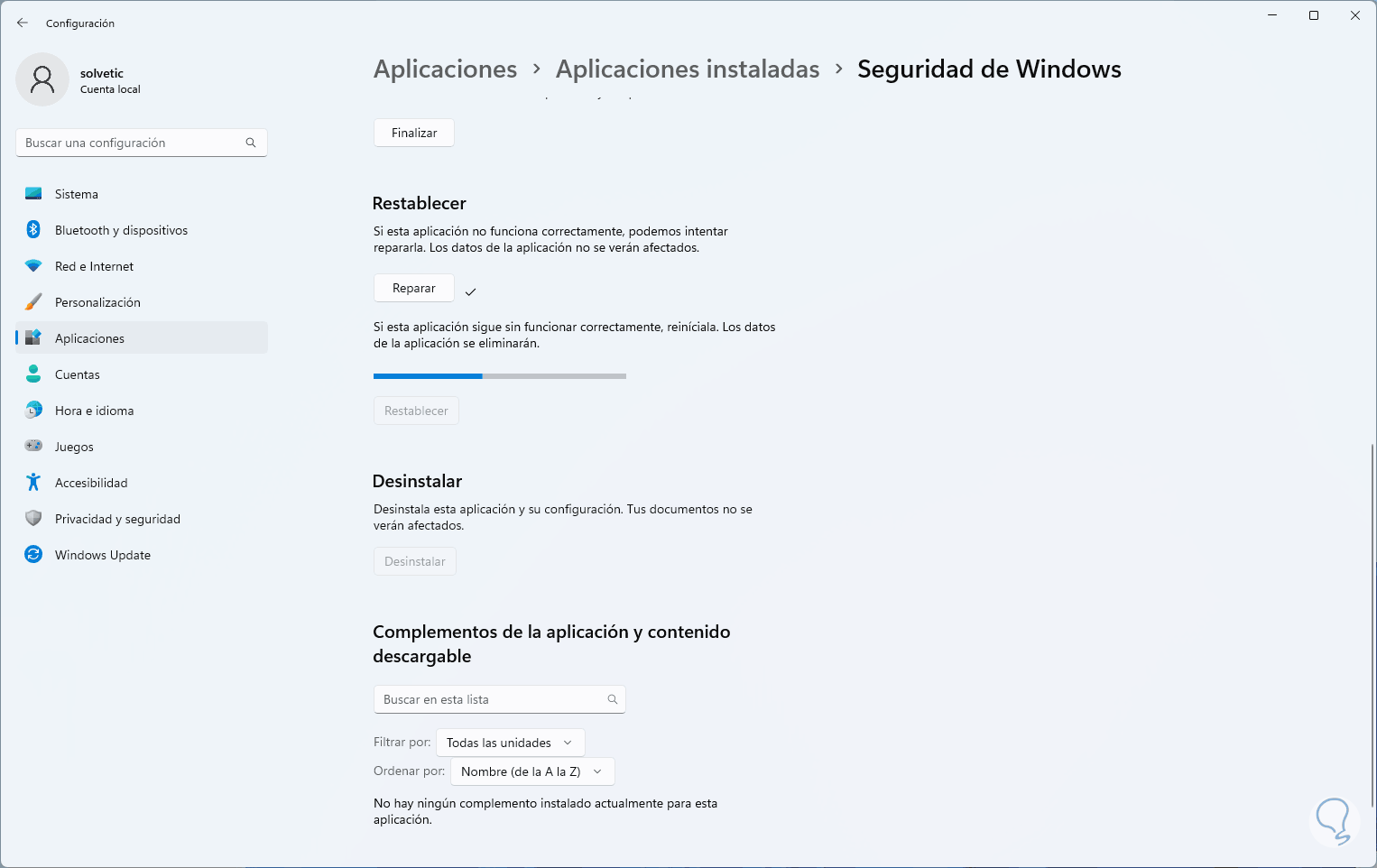
Task: Click the Finalizar button
Action: coord(414,133)
